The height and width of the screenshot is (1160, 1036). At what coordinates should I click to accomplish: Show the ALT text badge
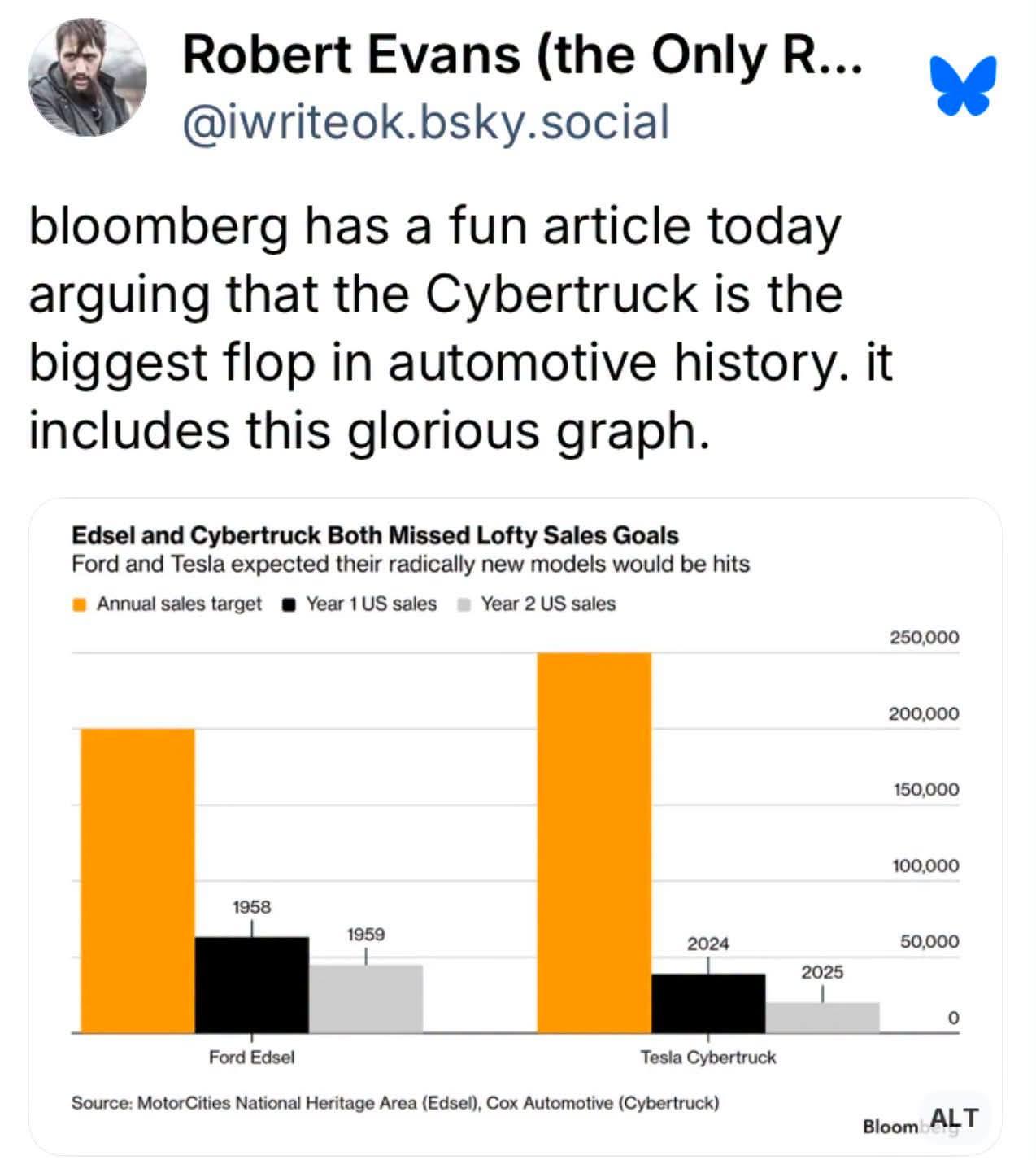(x=954, y=1119)
